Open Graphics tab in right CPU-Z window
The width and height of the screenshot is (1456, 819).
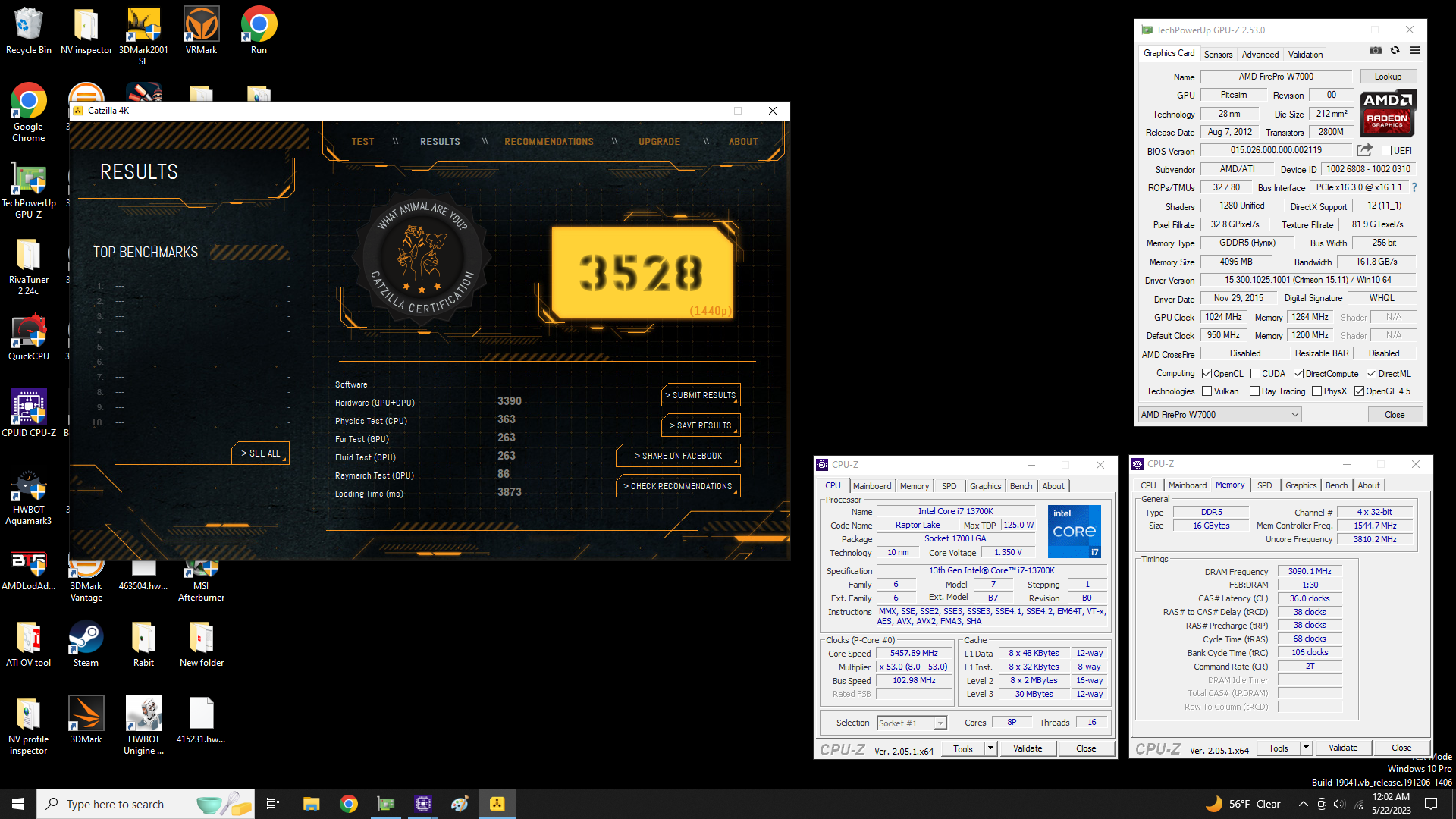[x=1301, y=485]
